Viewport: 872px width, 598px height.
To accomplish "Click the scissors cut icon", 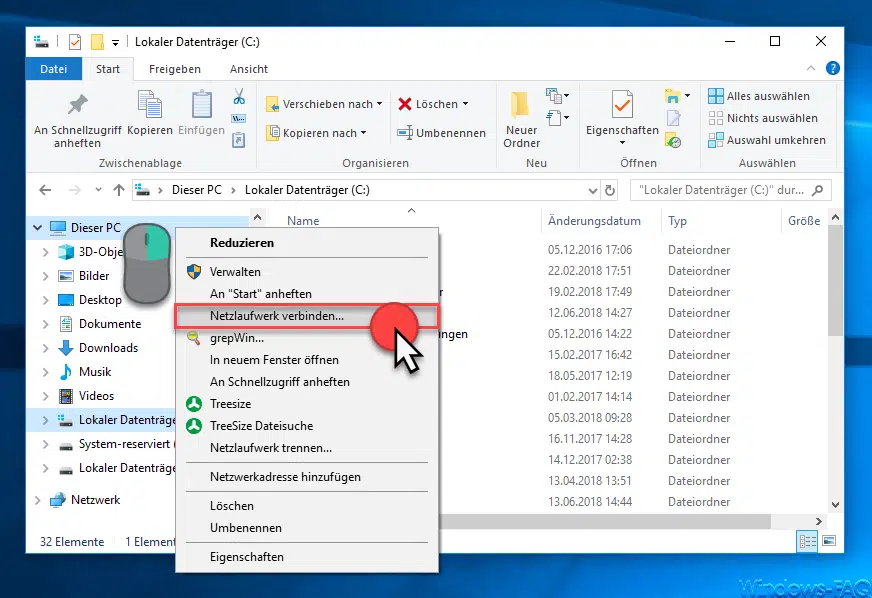I will tap(239, 97).
